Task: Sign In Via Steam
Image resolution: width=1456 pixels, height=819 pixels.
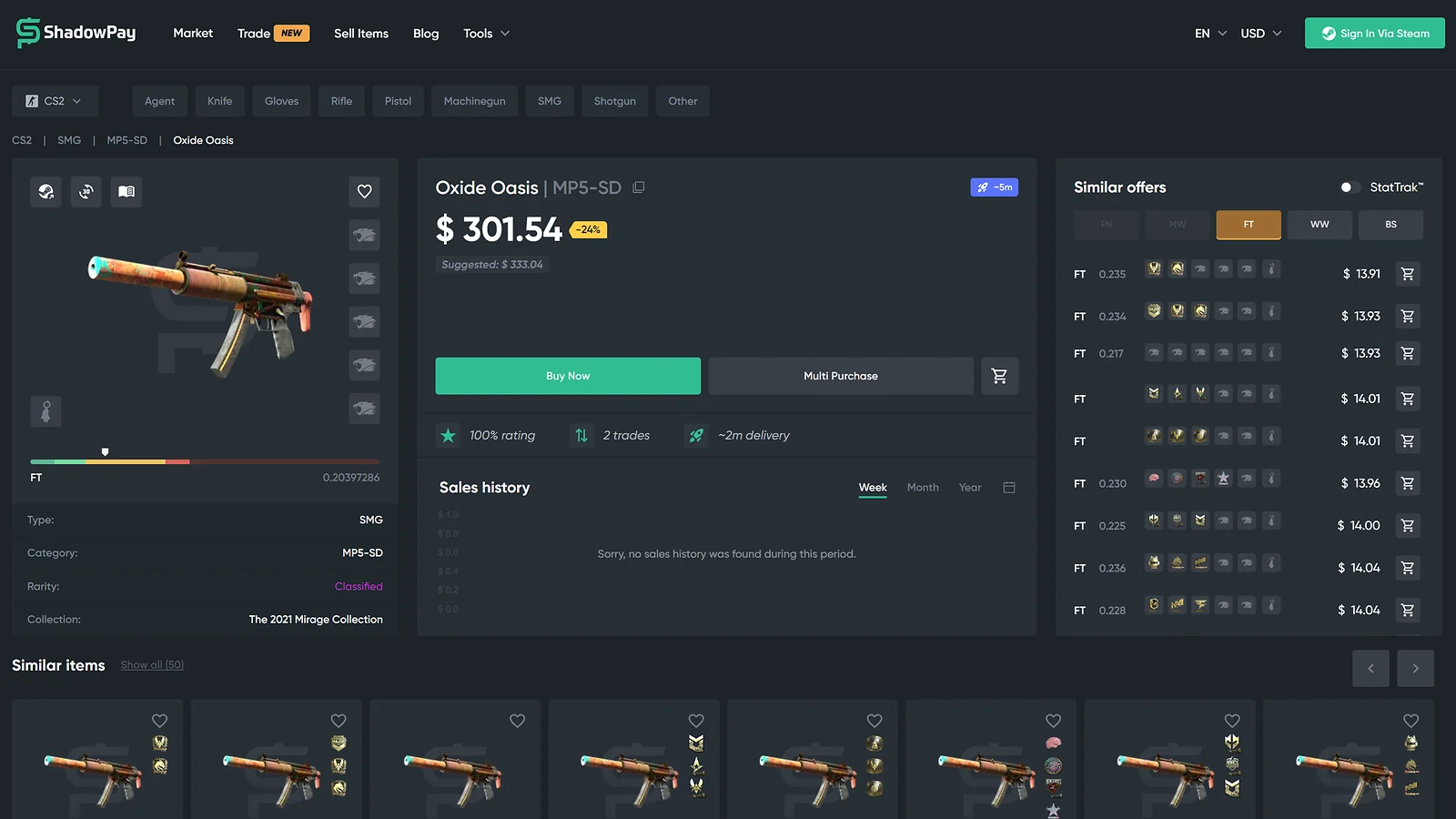Action: (x=1375, y=34)
